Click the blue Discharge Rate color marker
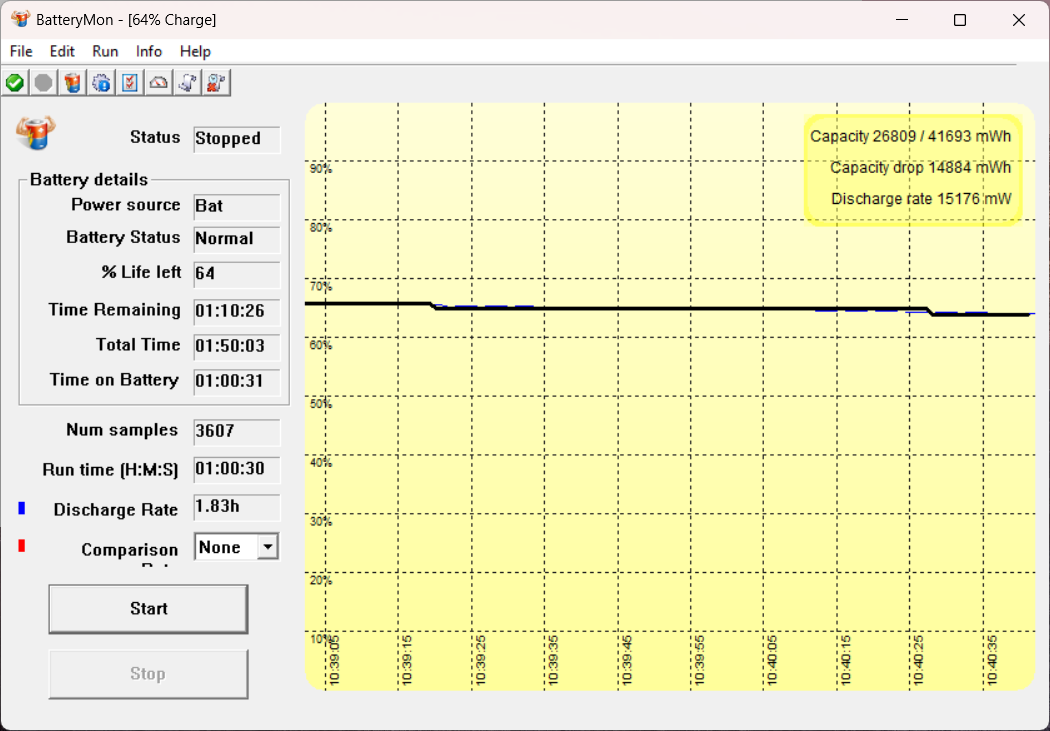Screen dimensions: 1050x731 21,508
